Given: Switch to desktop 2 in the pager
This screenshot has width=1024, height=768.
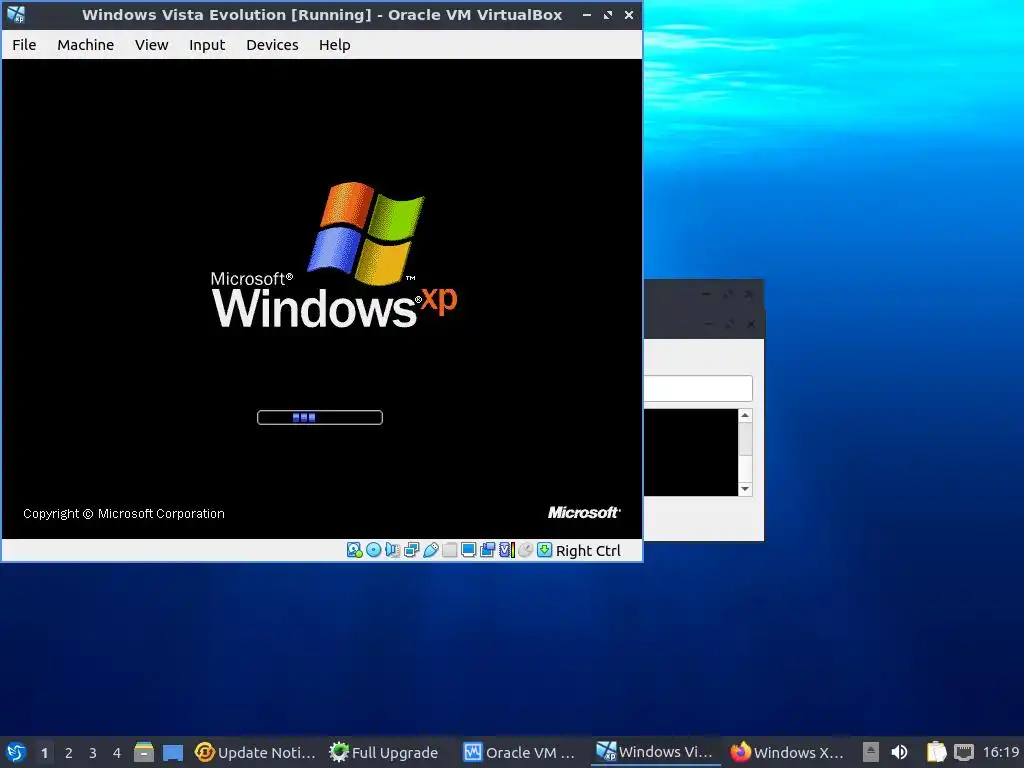Looking at the screenshot, I should pos(69,753).
